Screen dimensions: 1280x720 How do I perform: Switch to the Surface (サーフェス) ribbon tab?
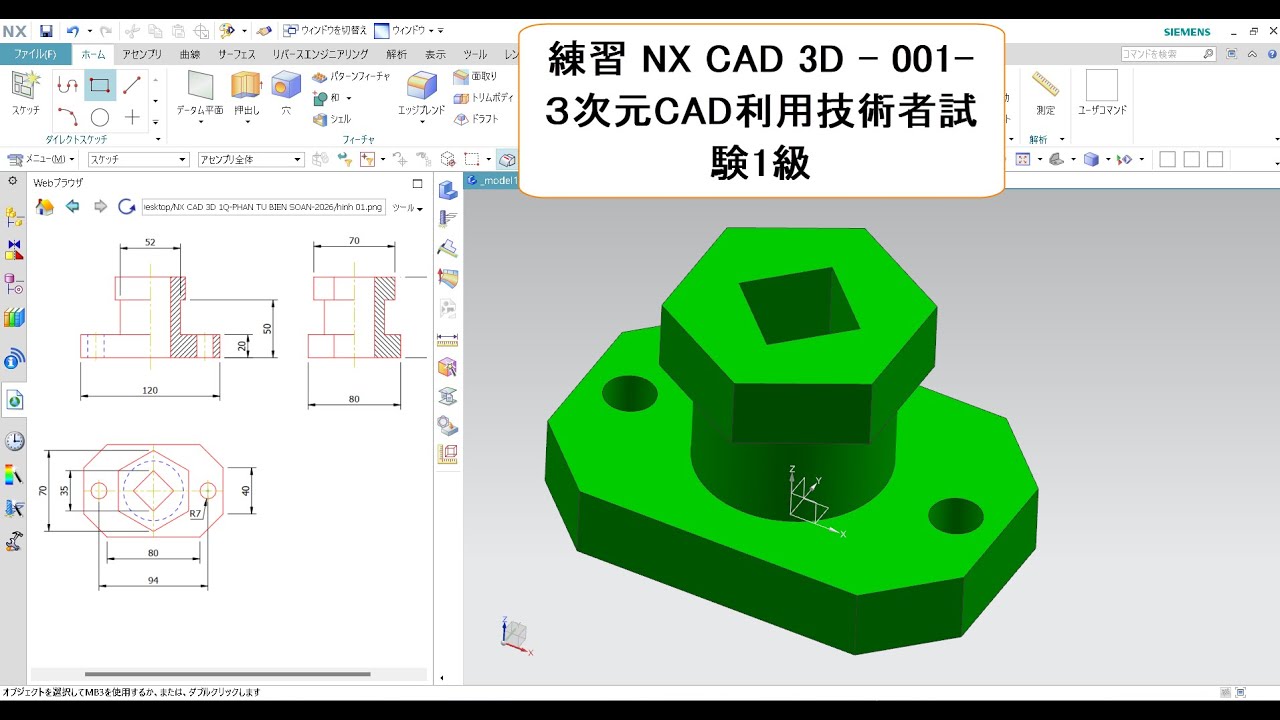pos(237,54)
